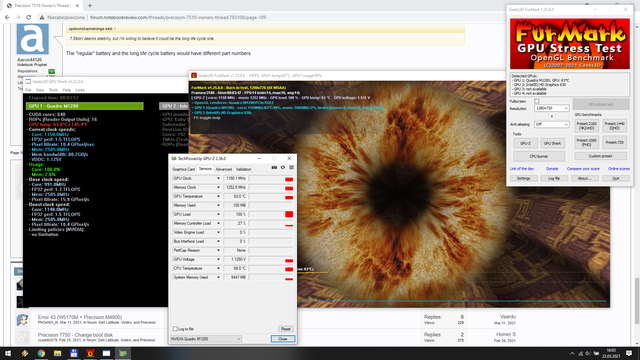
Task: Open the floppy disk taskbar app
Action: (74, 353)
